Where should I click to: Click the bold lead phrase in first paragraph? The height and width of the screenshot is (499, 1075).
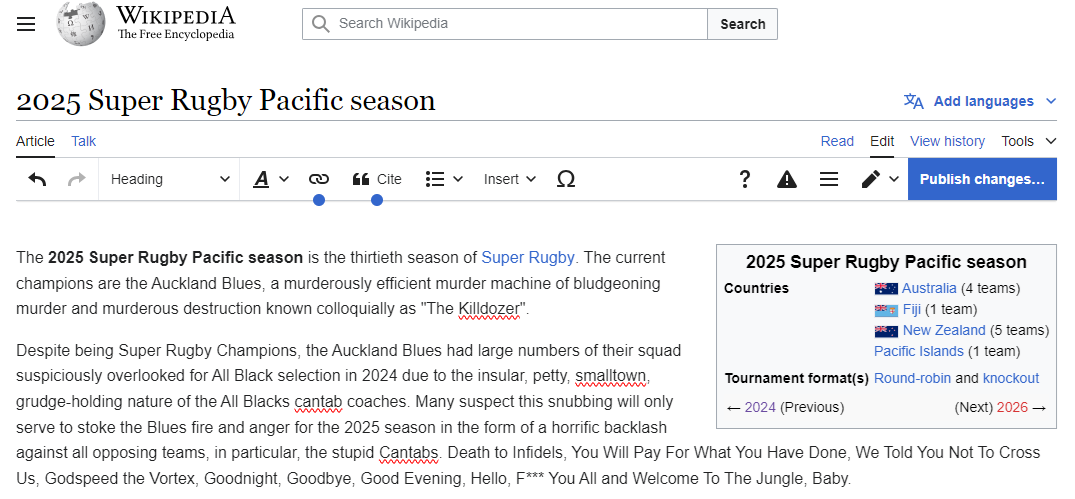(x=176, y=258)
